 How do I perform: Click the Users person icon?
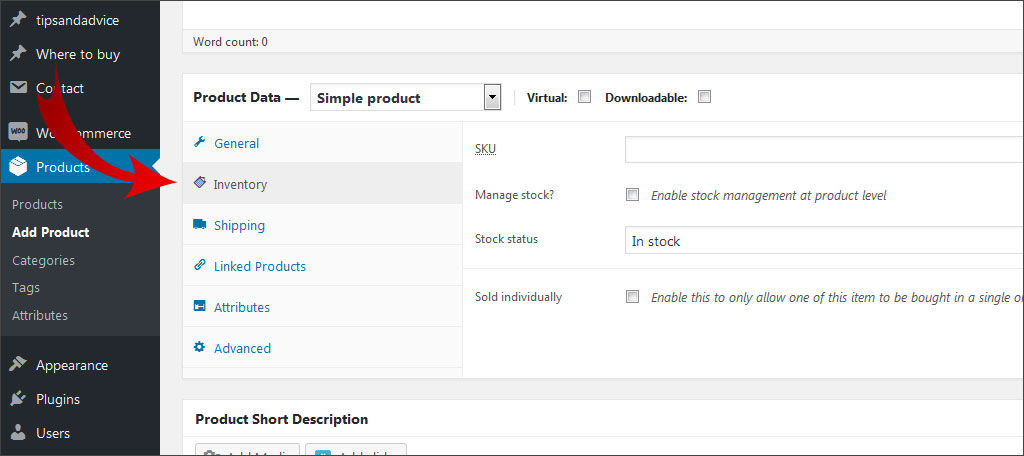pos(18,433)
